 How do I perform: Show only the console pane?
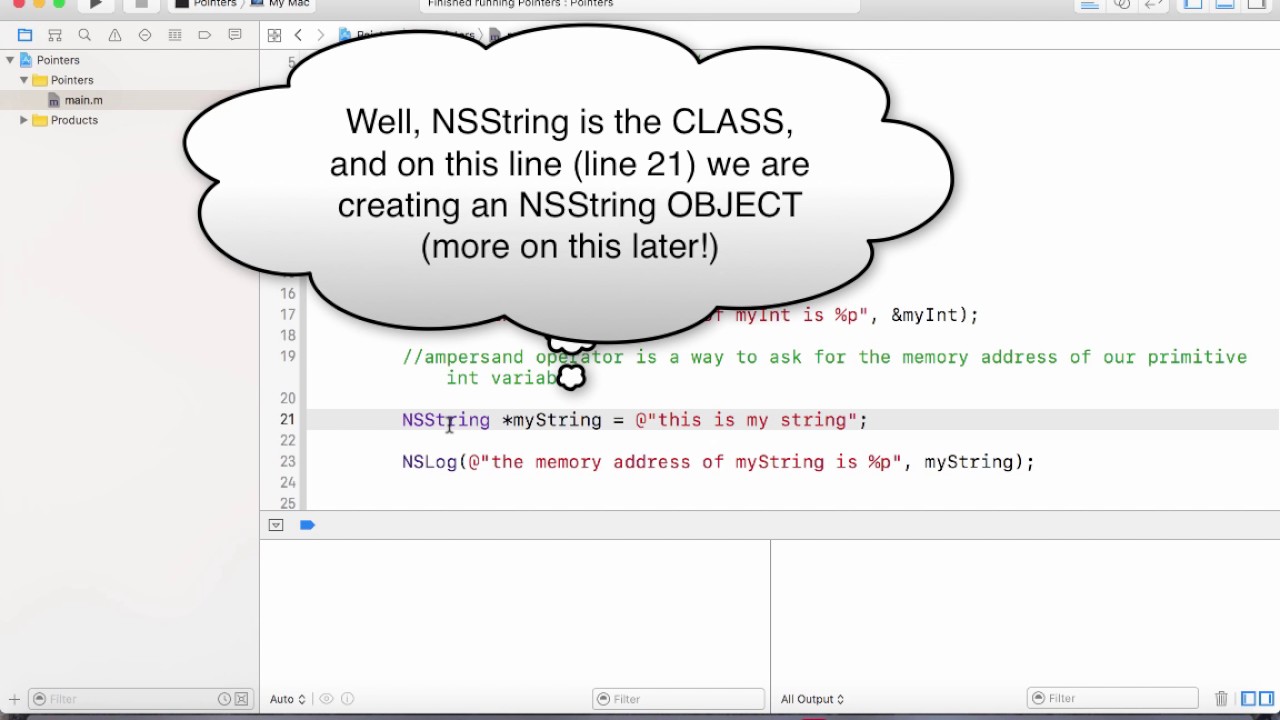point(1267,699)
